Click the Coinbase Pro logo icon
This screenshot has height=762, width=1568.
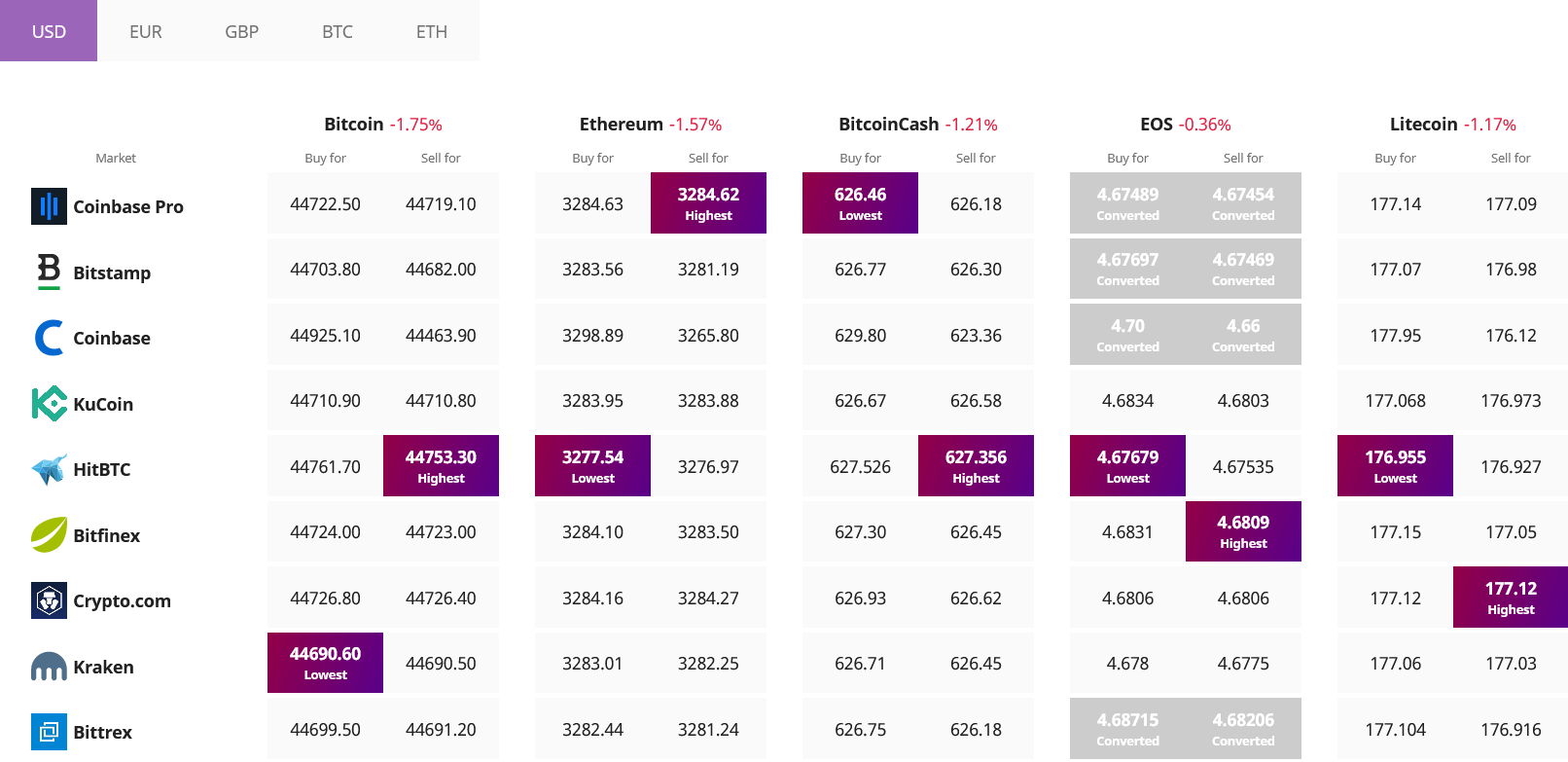[49, 206]
